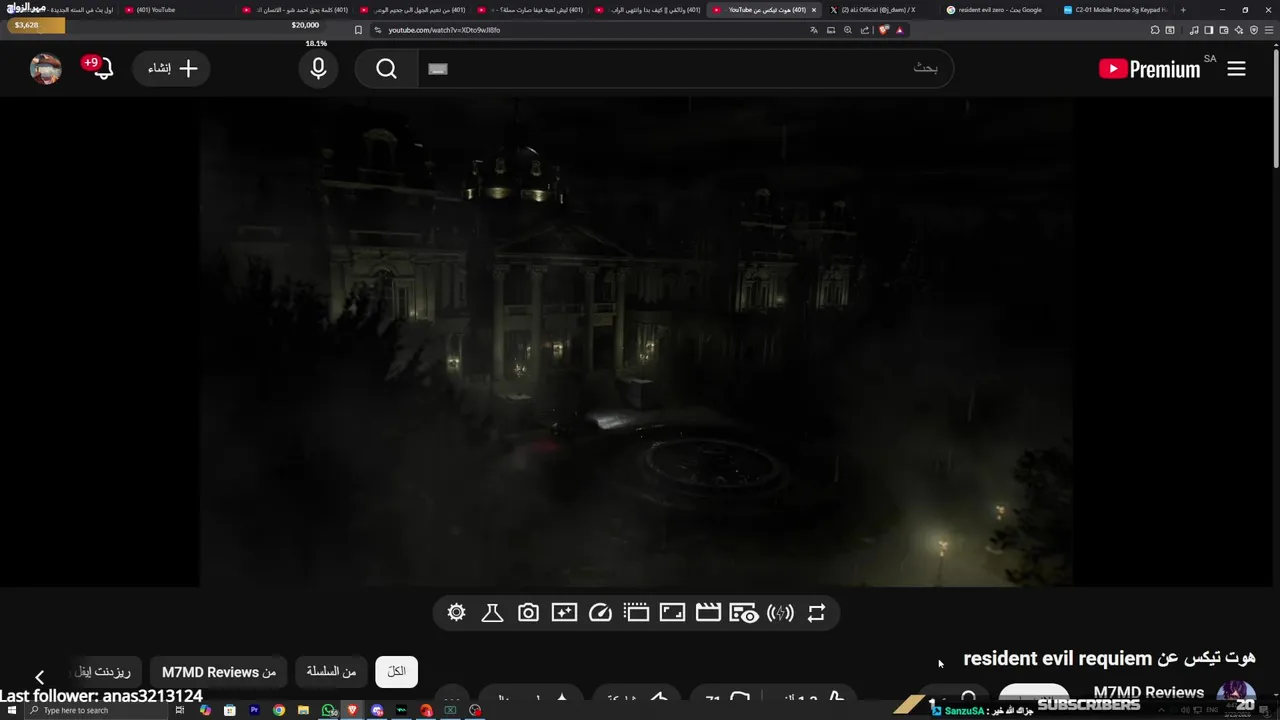
Task: Click the flask experiments icon below video
Action: [x=492, y=613]
